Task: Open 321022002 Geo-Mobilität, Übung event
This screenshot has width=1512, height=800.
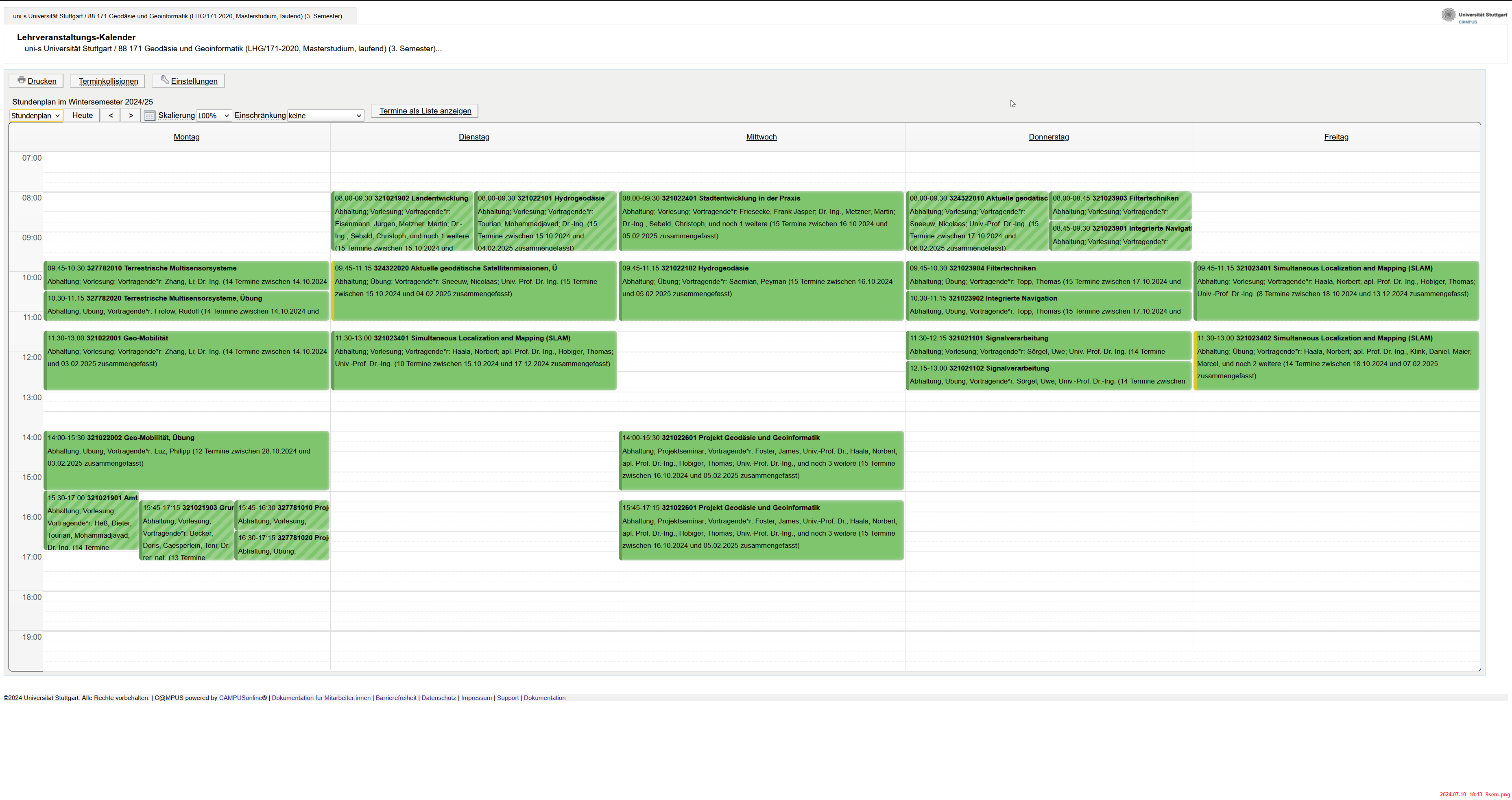Action: 187,460
